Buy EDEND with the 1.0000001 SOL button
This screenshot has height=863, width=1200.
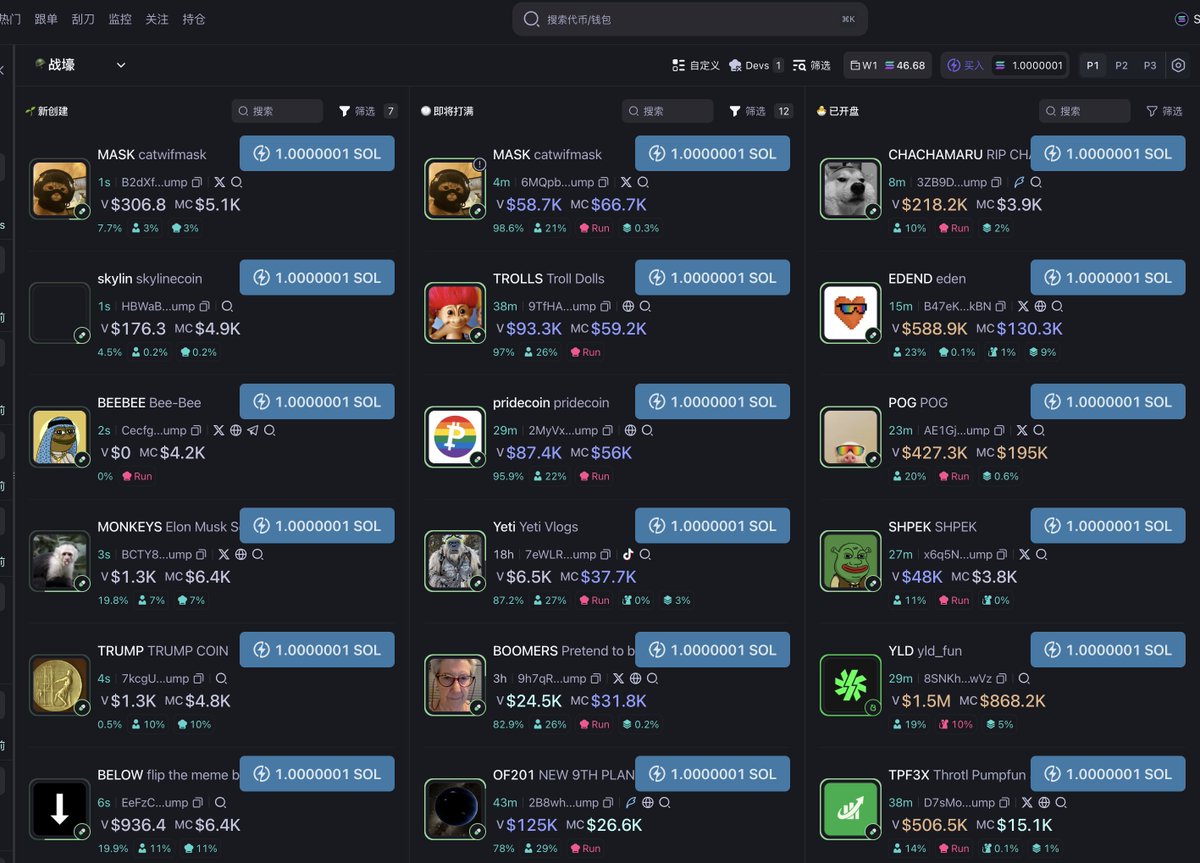tap(1108, 278)
